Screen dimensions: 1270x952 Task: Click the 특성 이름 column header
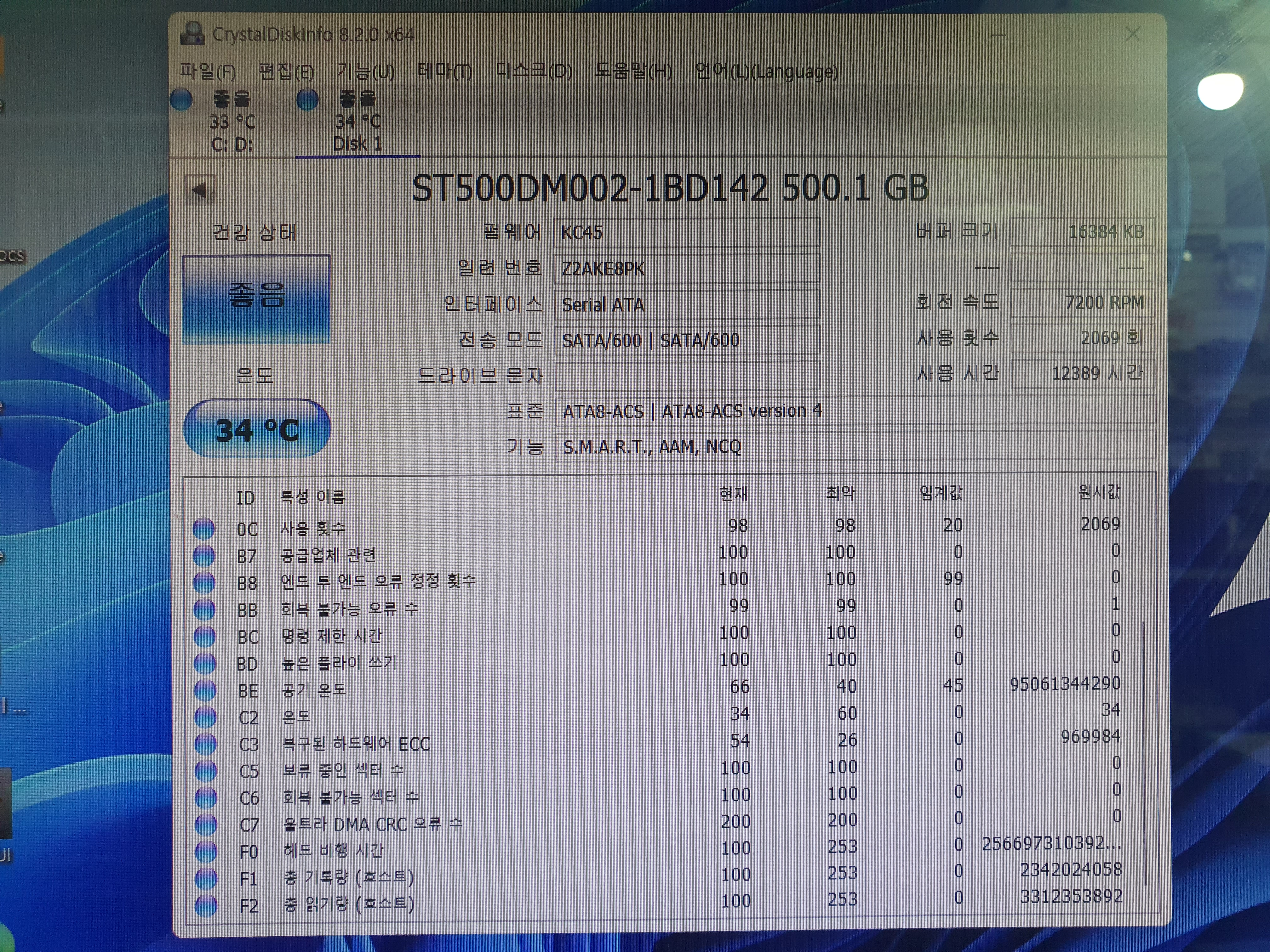pyautogui.click(x=312, y=496)
